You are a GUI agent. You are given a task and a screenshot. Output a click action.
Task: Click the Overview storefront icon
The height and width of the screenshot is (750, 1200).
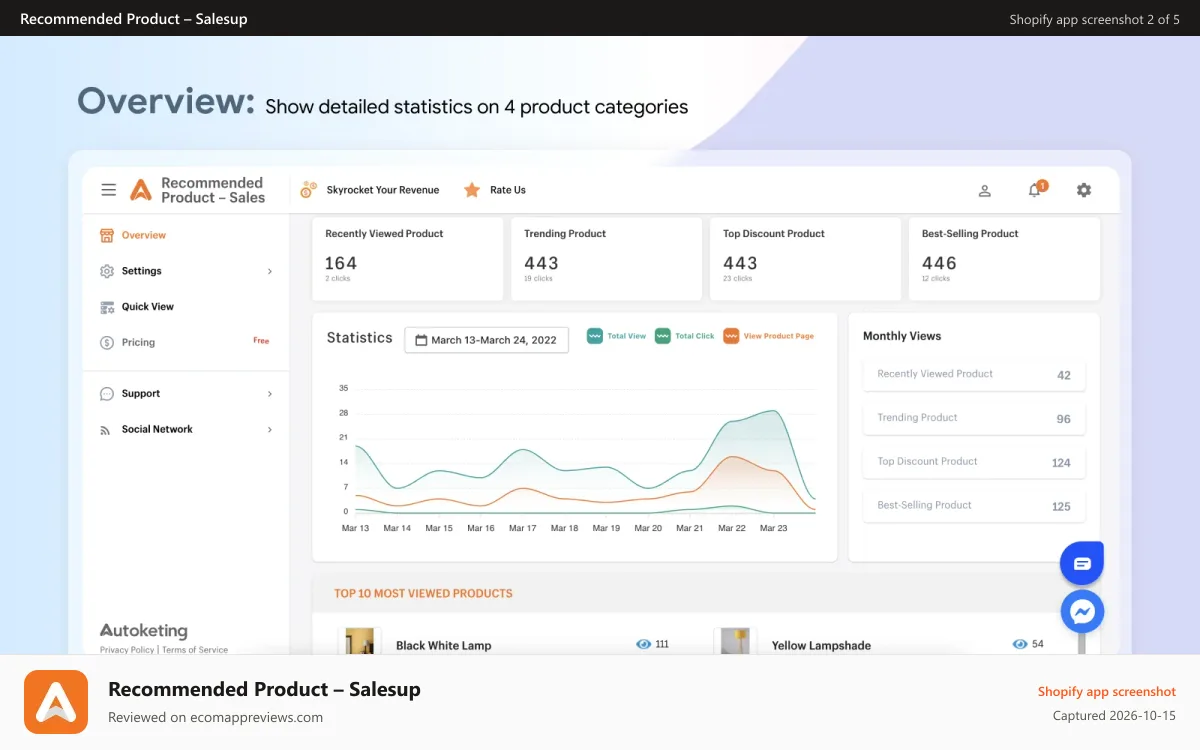pyautogui.click(x=107, y=235)
